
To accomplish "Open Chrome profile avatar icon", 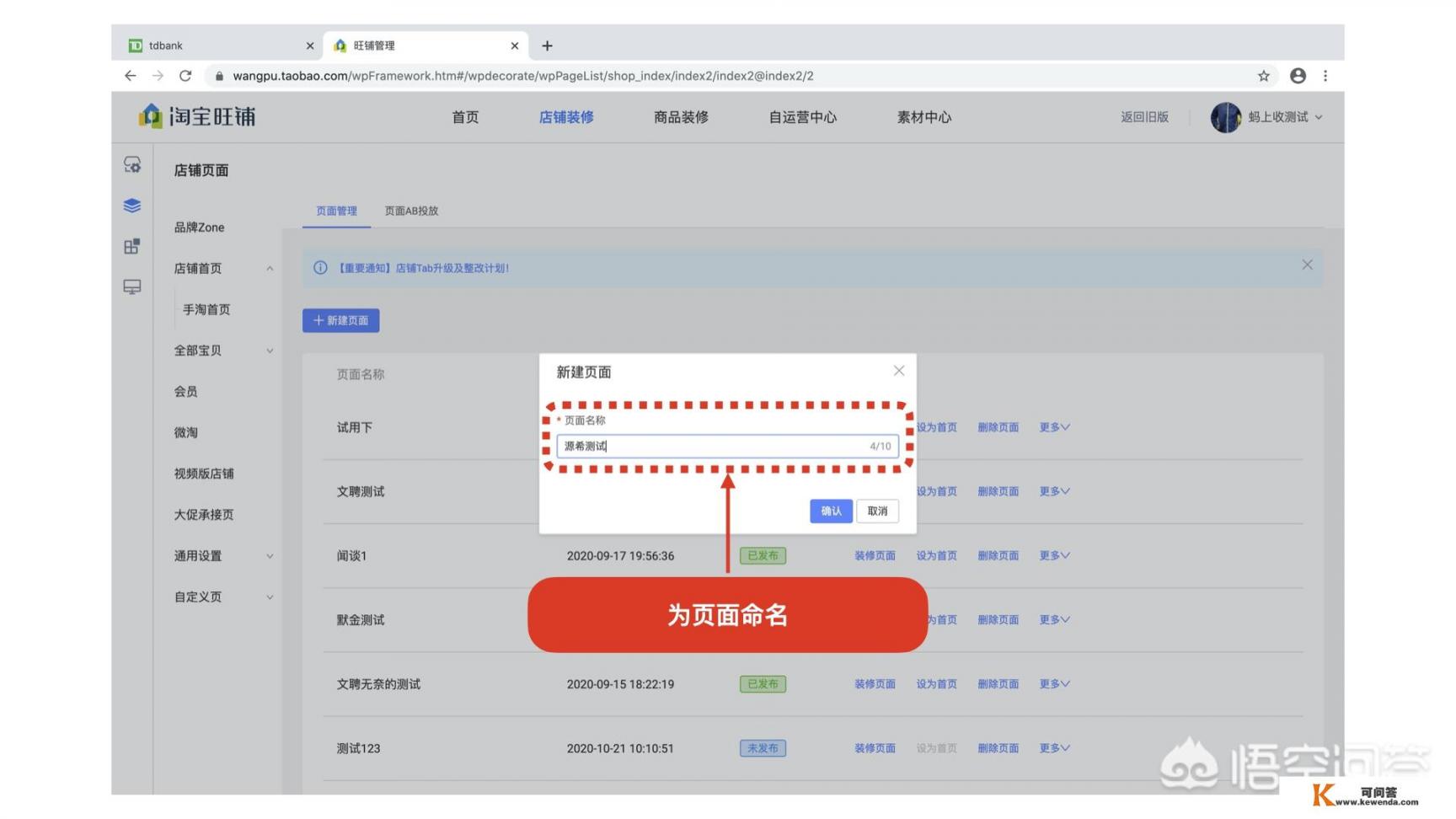I will point(1298,76).
